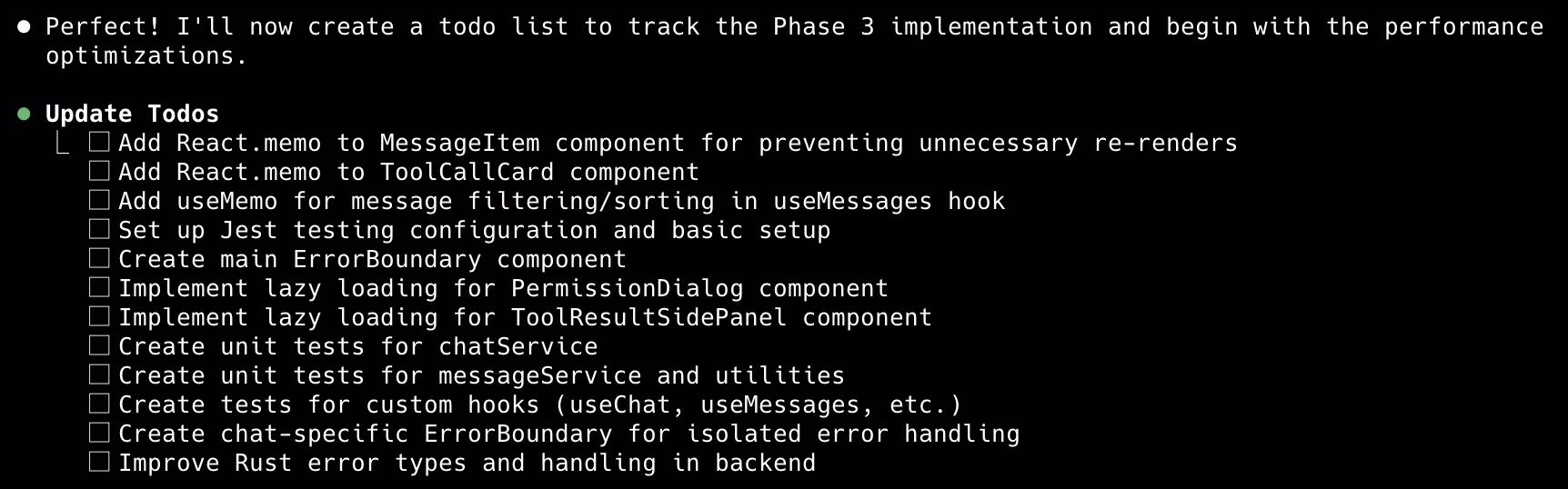Click the white bullet beside the 'Perfect!' message
1568x489 pixels.
tap(25, 27)
